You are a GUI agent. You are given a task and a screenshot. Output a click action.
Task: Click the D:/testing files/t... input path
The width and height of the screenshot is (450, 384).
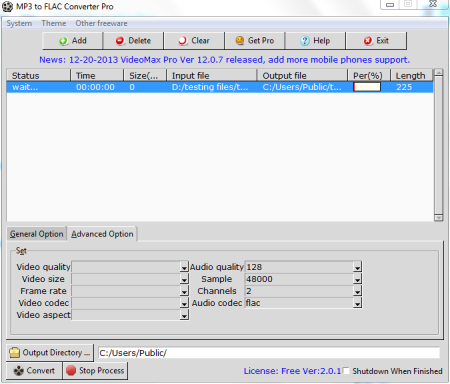coord(210,87)
